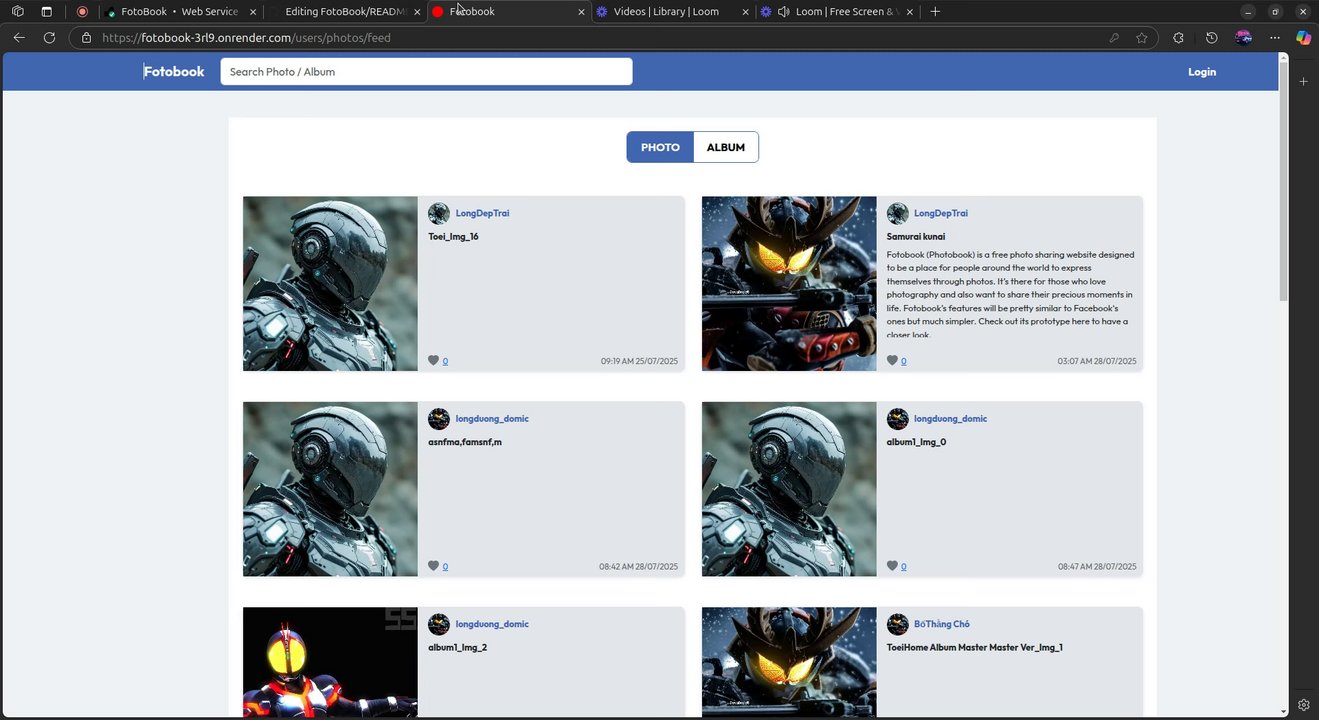Click the browser address bar URL
Image resolution: width=1319 pixels, height=720 pixels.
[246, 38]
